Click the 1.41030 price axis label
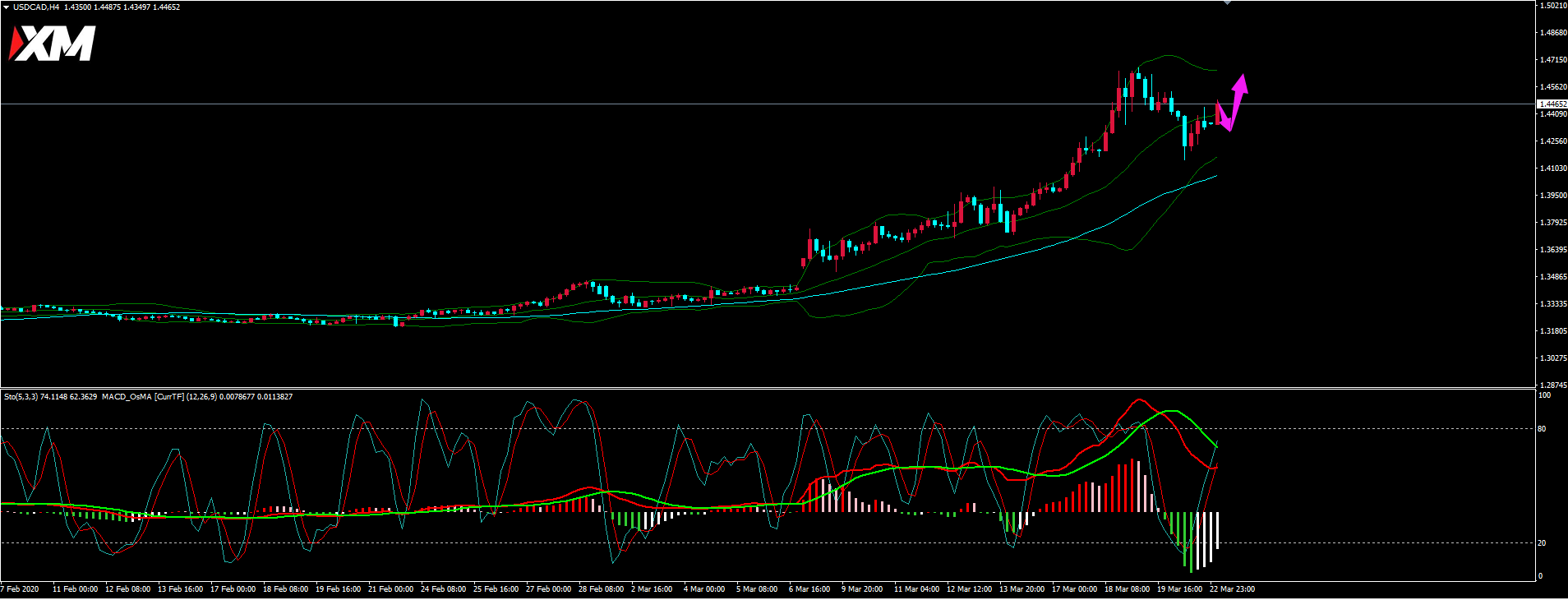The image size is (1568, 600). 1552,168
